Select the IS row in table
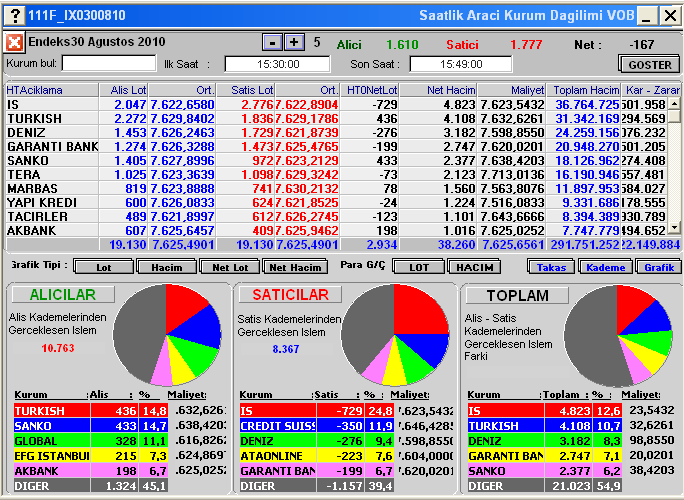 click(x=337, y=105)
